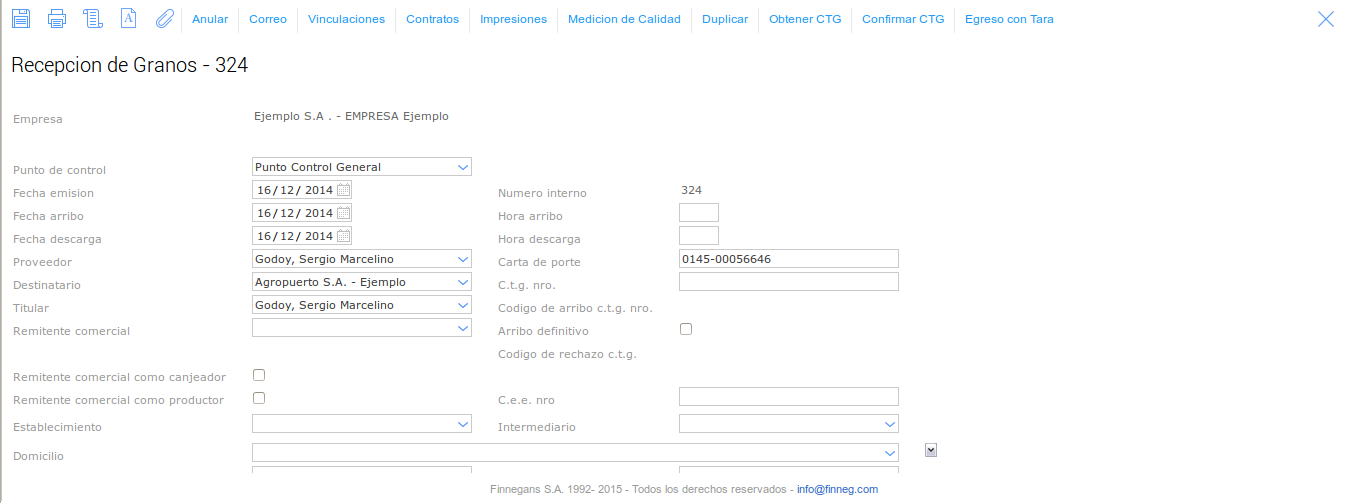The image size is (1348, 503).
Task: Click the scroll document icon
Action: [x=93, y=19]
